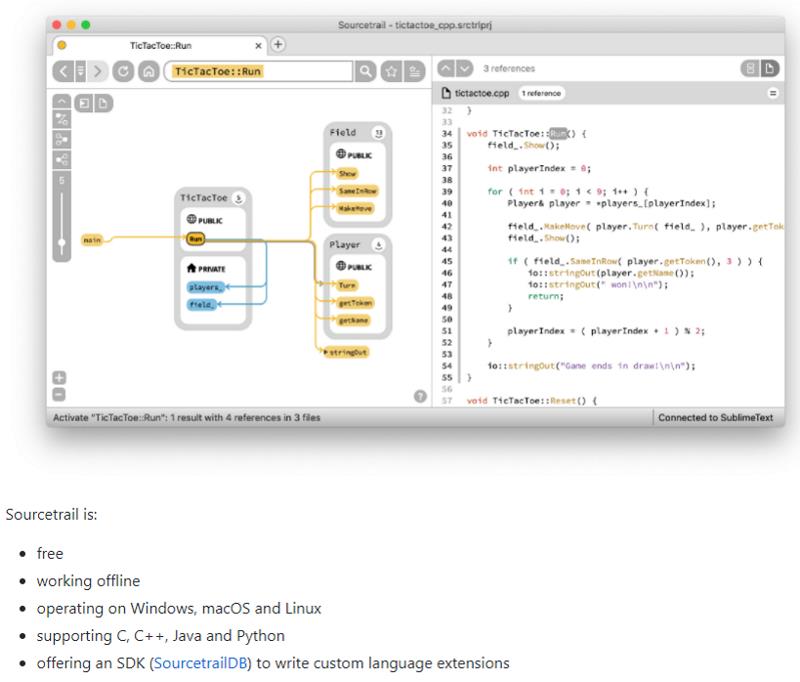The image size is (800, 682).
Task: Open the bookmark list manager
Action: pos(414,71)
